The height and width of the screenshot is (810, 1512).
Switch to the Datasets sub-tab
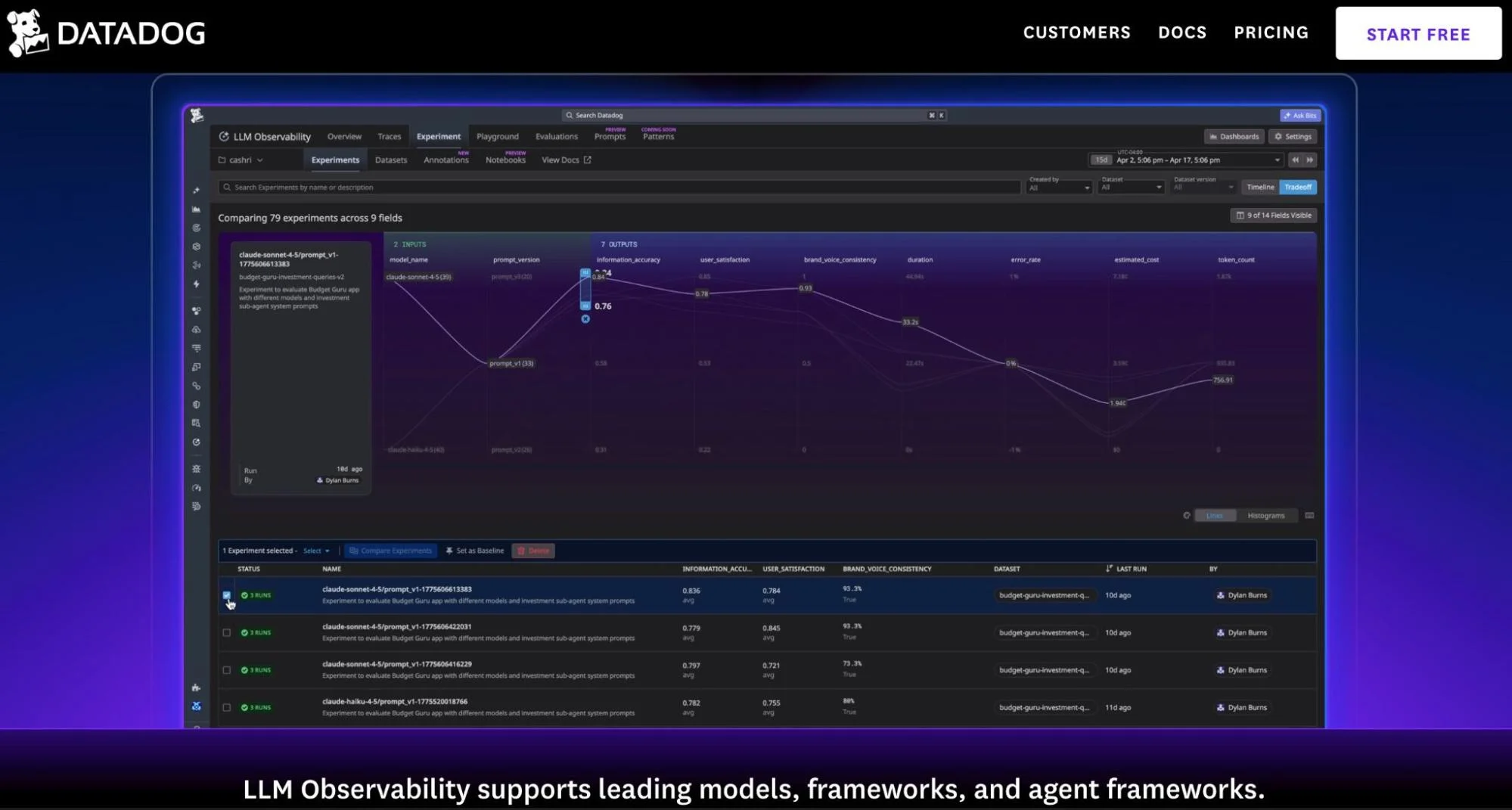[391, 160]
